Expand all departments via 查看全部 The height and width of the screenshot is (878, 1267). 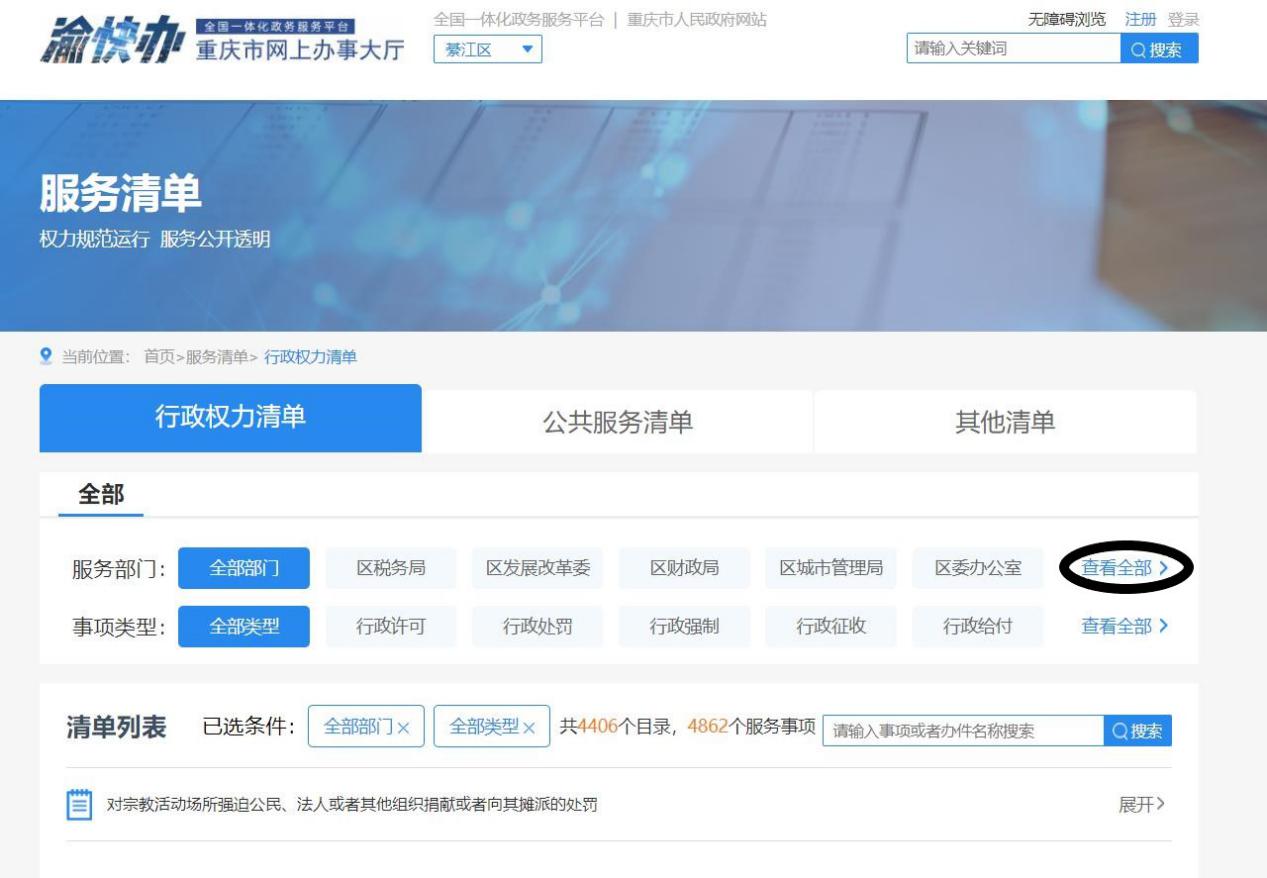tap(1124, 568)
